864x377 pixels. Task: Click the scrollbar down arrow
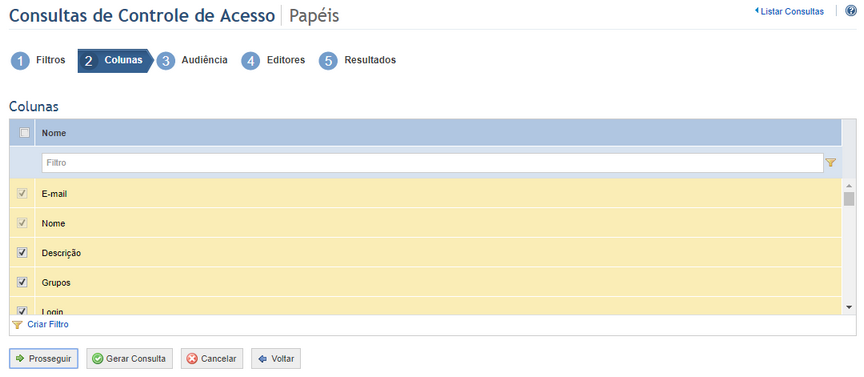[x=849, y=307]
